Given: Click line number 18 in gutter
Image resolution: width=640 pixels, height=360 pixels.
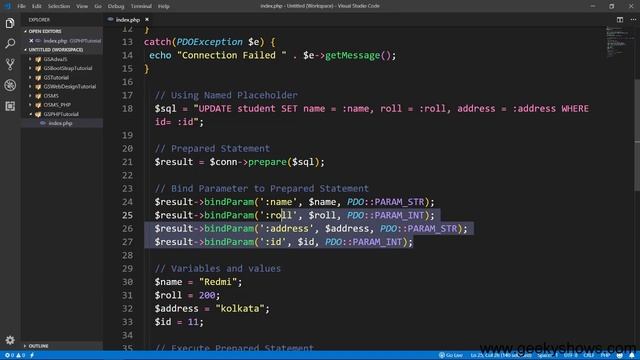Looking at the screenshot, I should 127,108.
